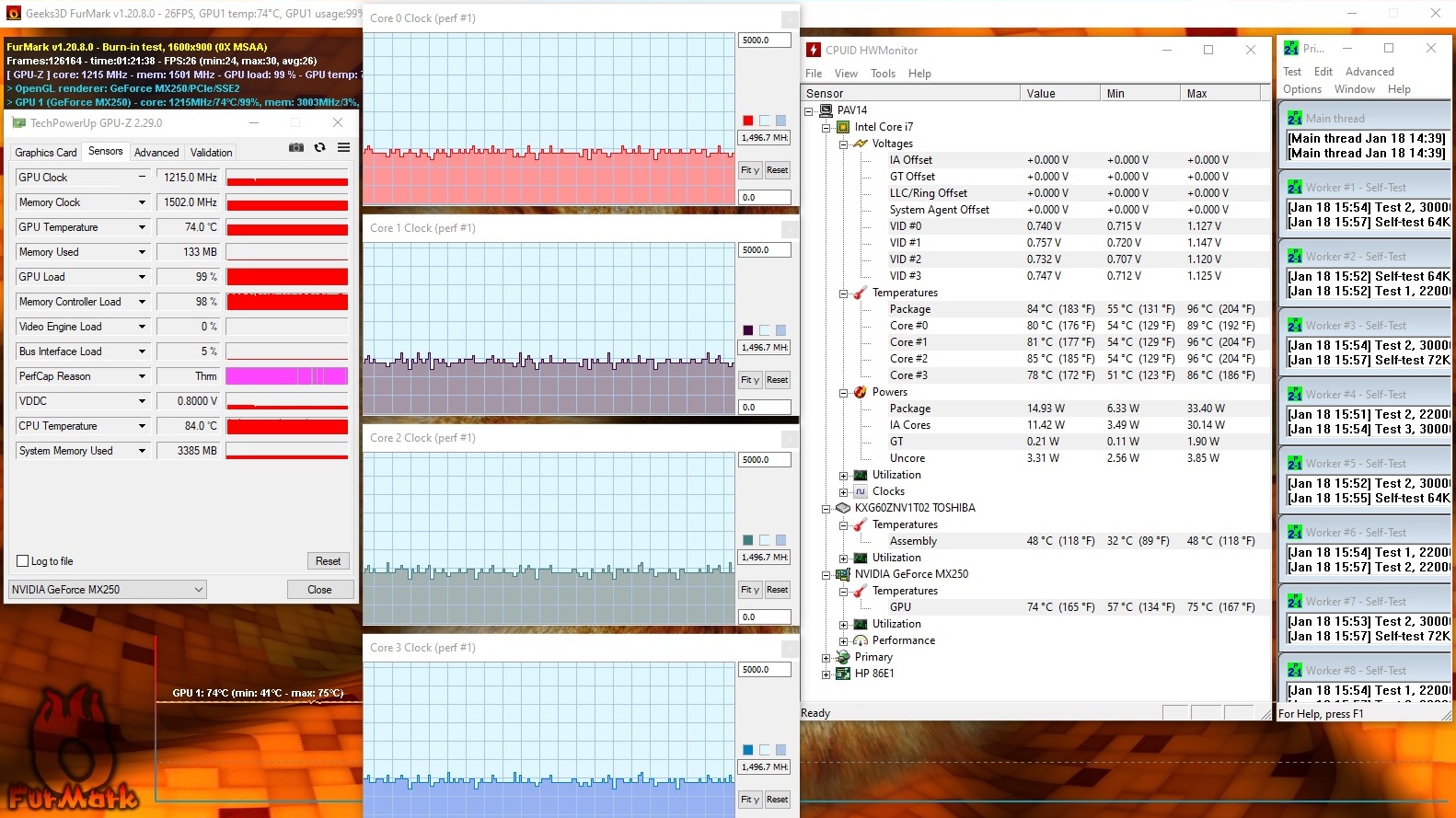1456x818 pixels.
Task: Open the Prime95 Advanced menu
Action: 1369,72
